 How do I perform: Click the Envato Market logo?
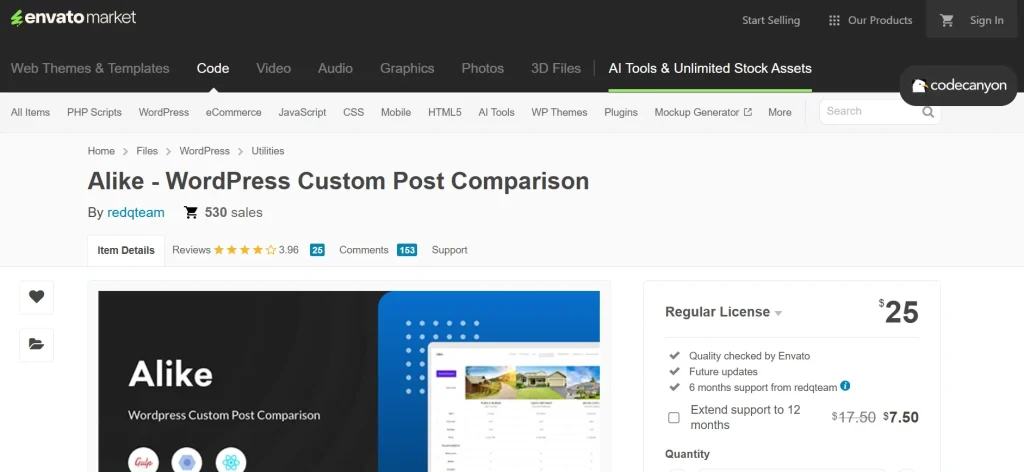click(73, 18)
